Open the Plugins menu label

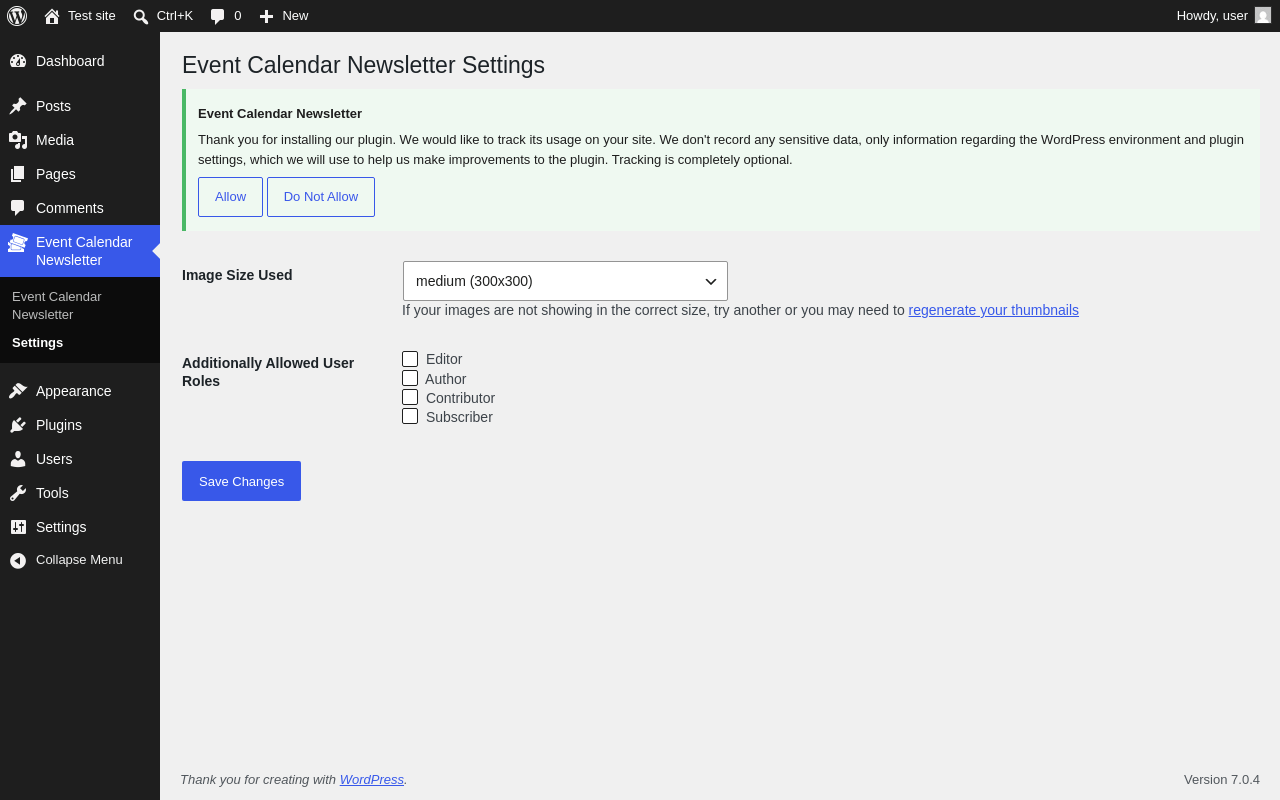[59, 425]
